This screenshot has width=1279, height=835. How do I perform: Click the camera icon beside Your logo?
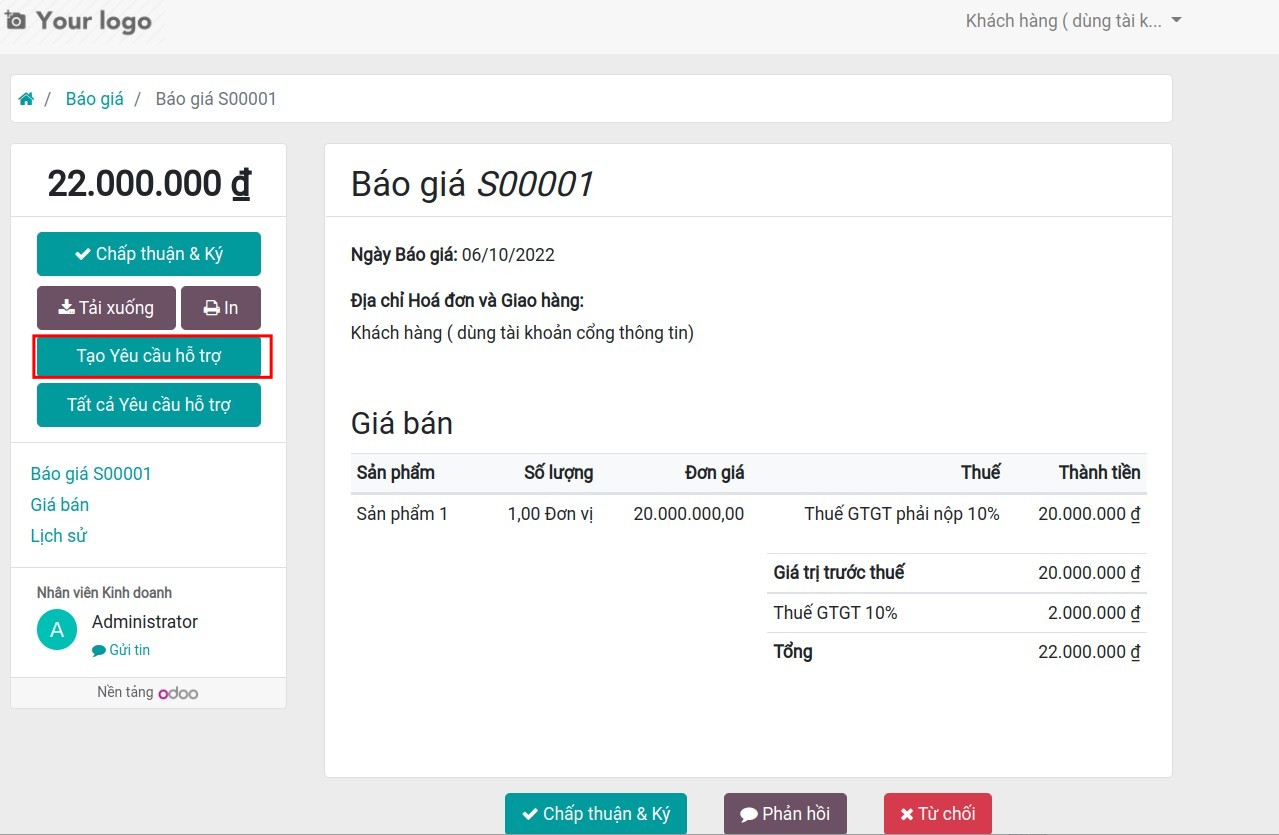click(x=15, y=20)
